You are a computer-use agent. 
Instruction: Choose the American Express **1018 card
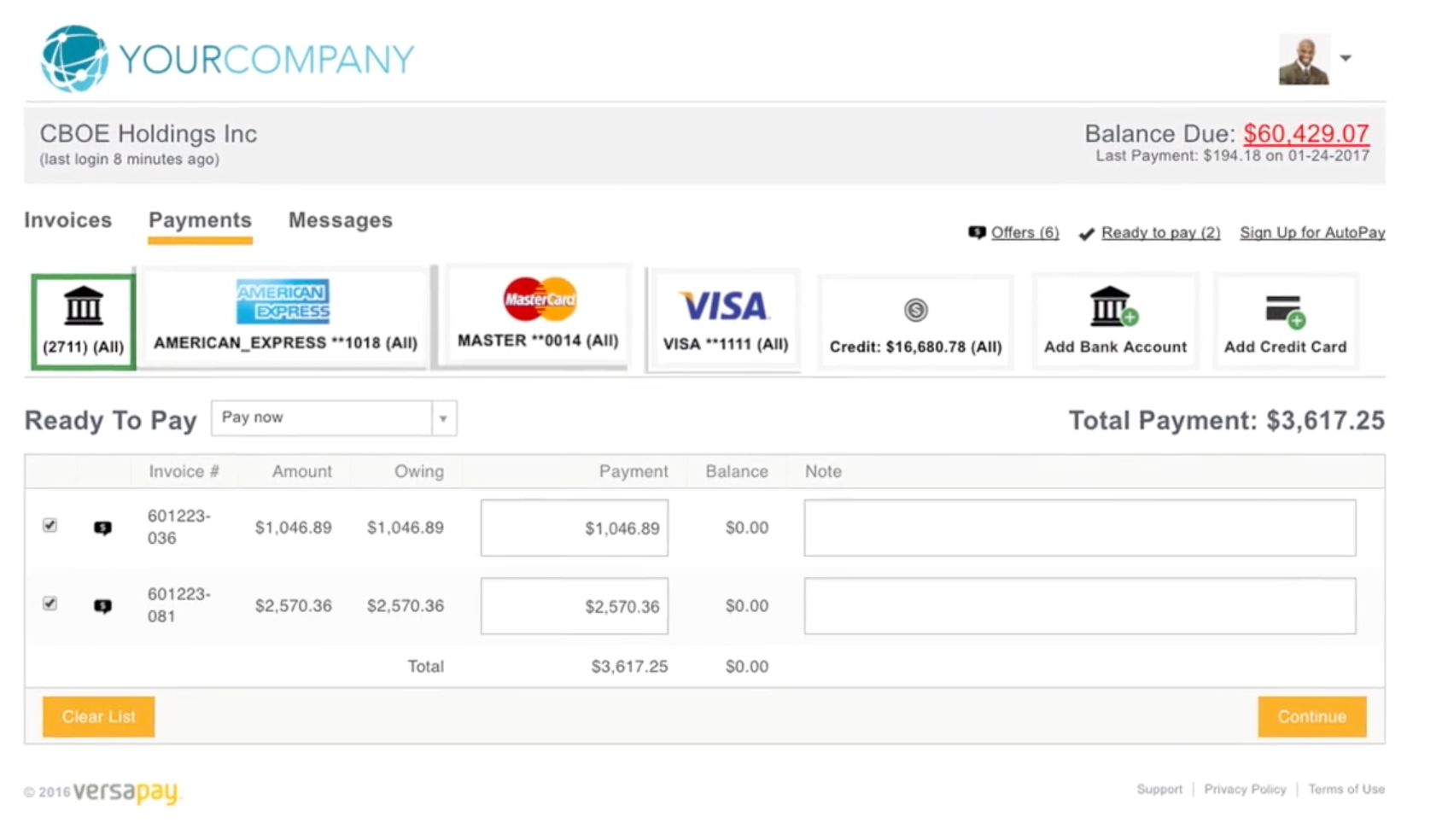(285, 318)
